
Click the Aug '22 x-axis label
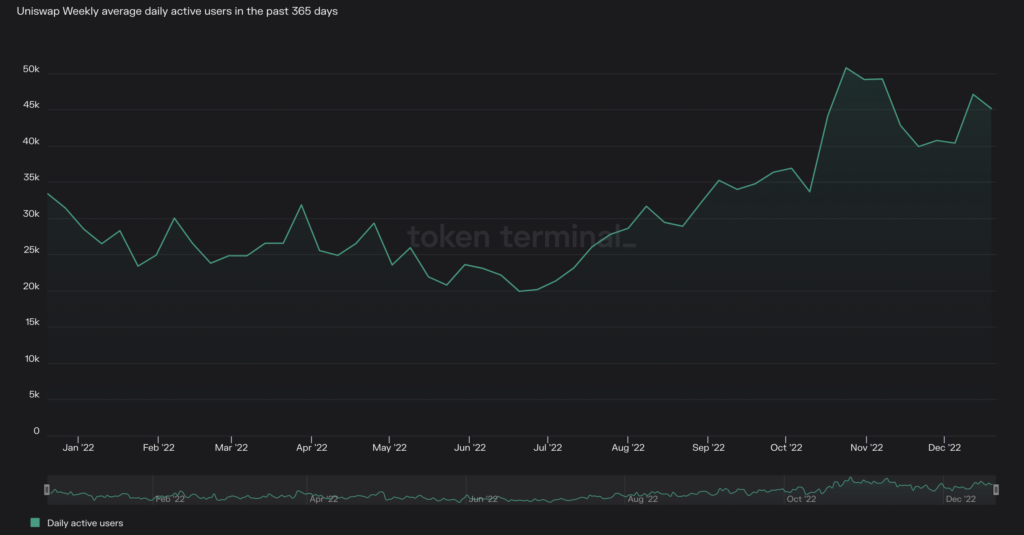point(628,447)
